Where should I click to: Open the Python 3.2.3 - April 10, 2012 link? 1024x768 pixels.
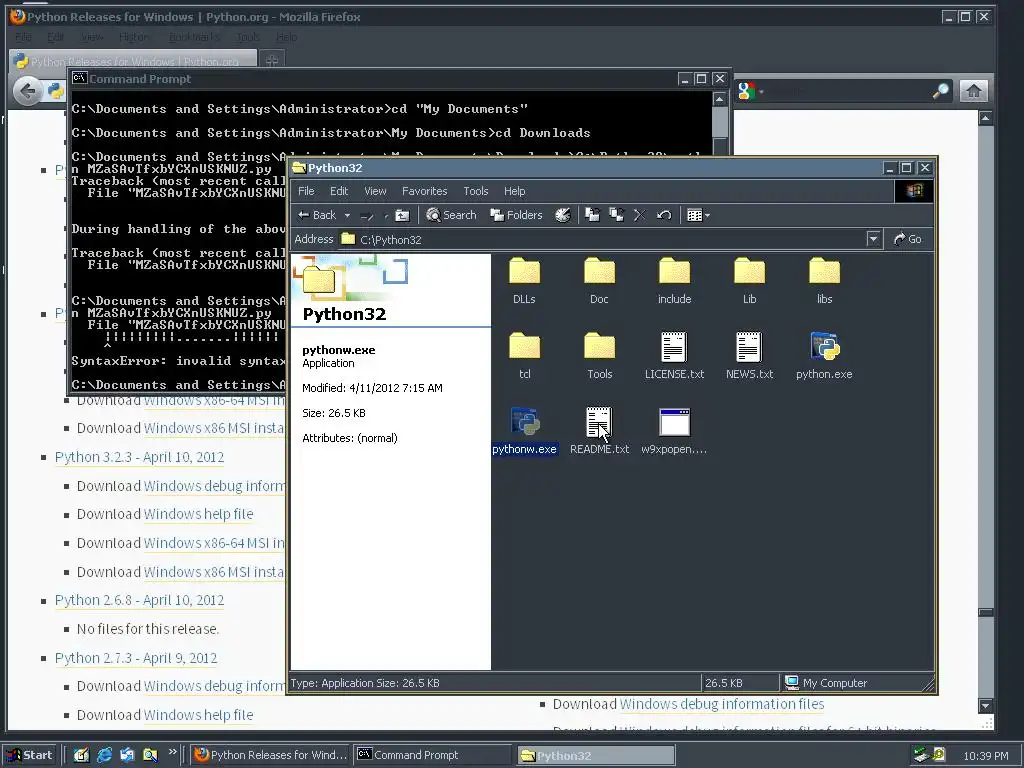[139, 457]
